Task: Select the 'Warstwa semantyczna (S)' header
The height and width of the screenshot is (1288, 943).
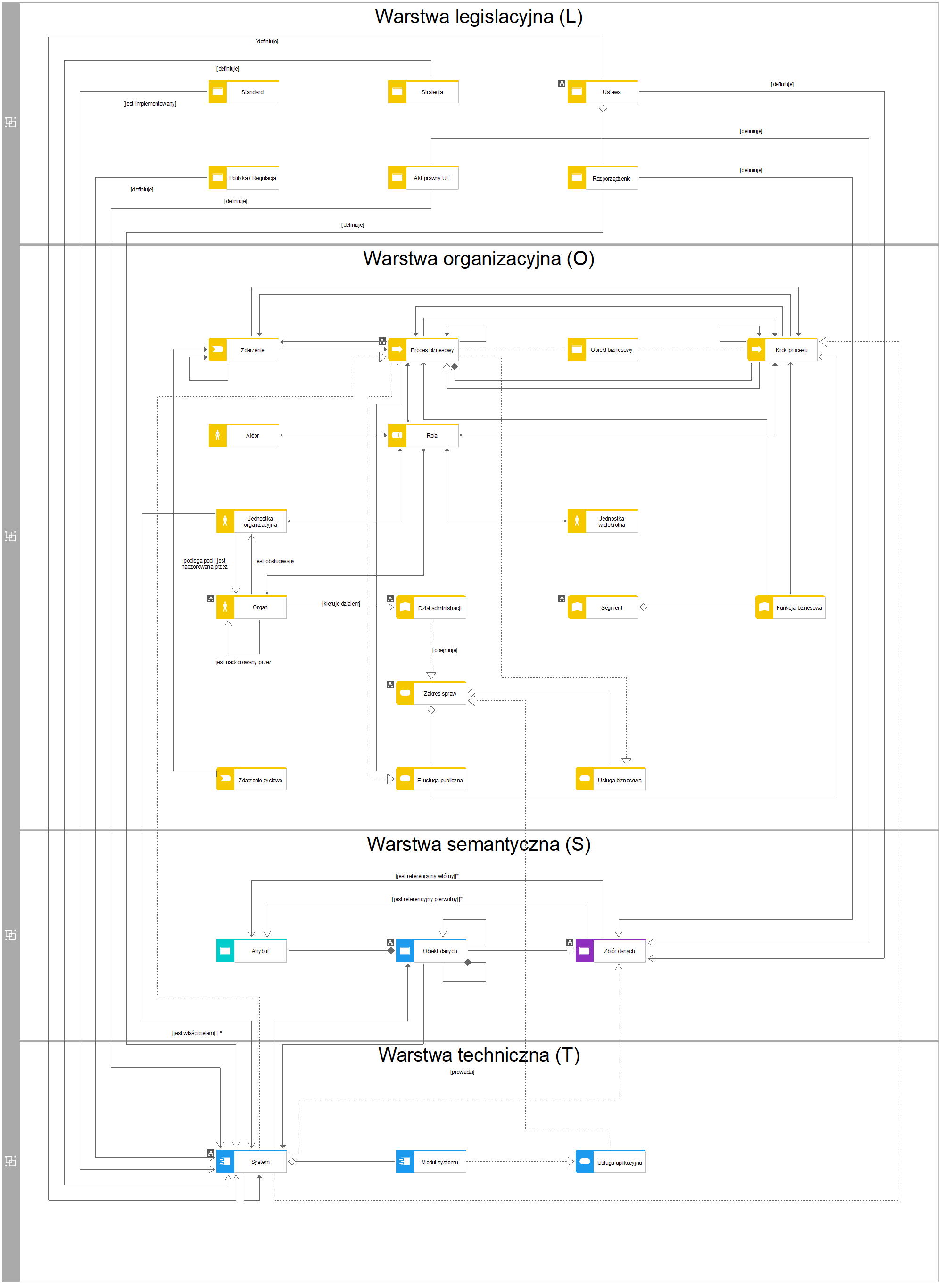Action: click(x=479, y=844)
